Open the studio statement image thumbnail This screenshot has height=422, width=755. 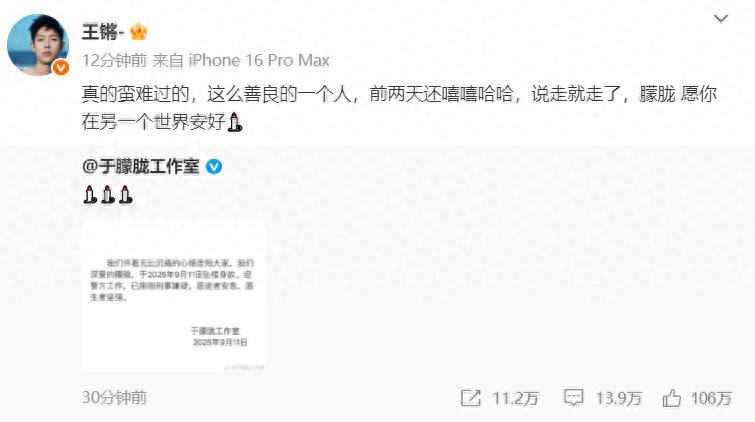tap(173, 296)
